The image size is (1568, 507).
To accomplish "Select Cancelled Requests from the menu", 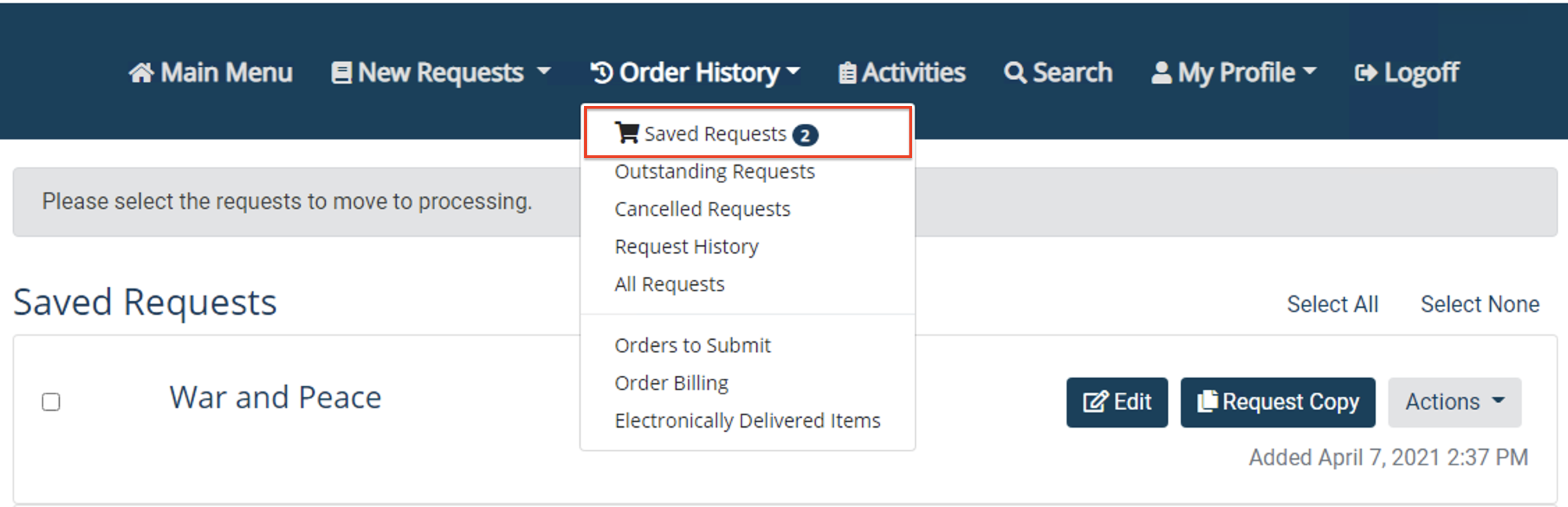I will click(x=702, y=208).
